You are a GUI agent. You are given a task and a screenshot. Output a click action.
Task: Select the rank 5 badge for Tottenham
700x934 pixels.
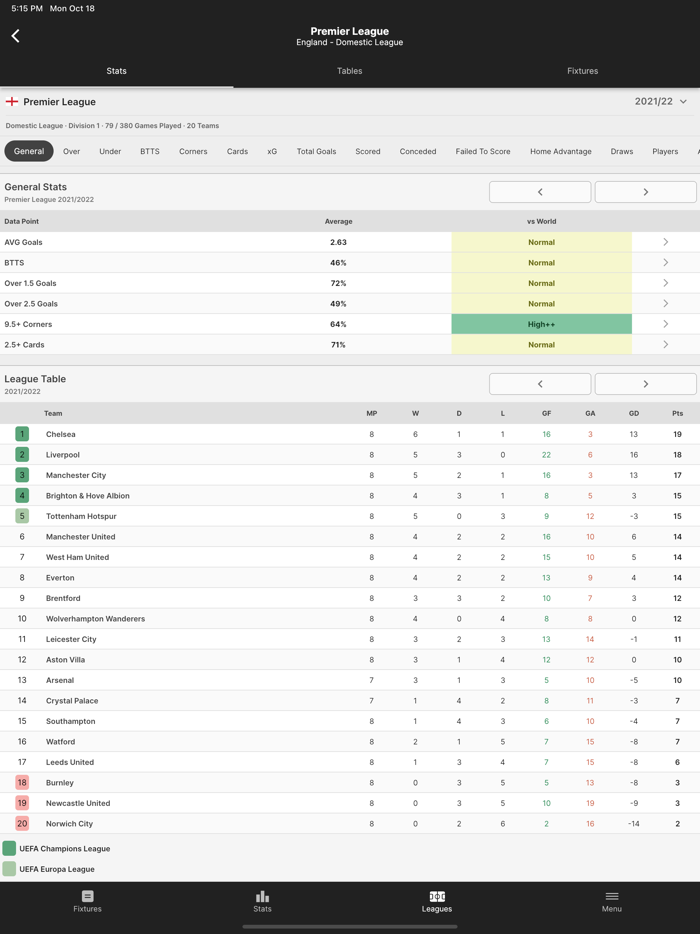pyautogui.click(x=22, y=516)
